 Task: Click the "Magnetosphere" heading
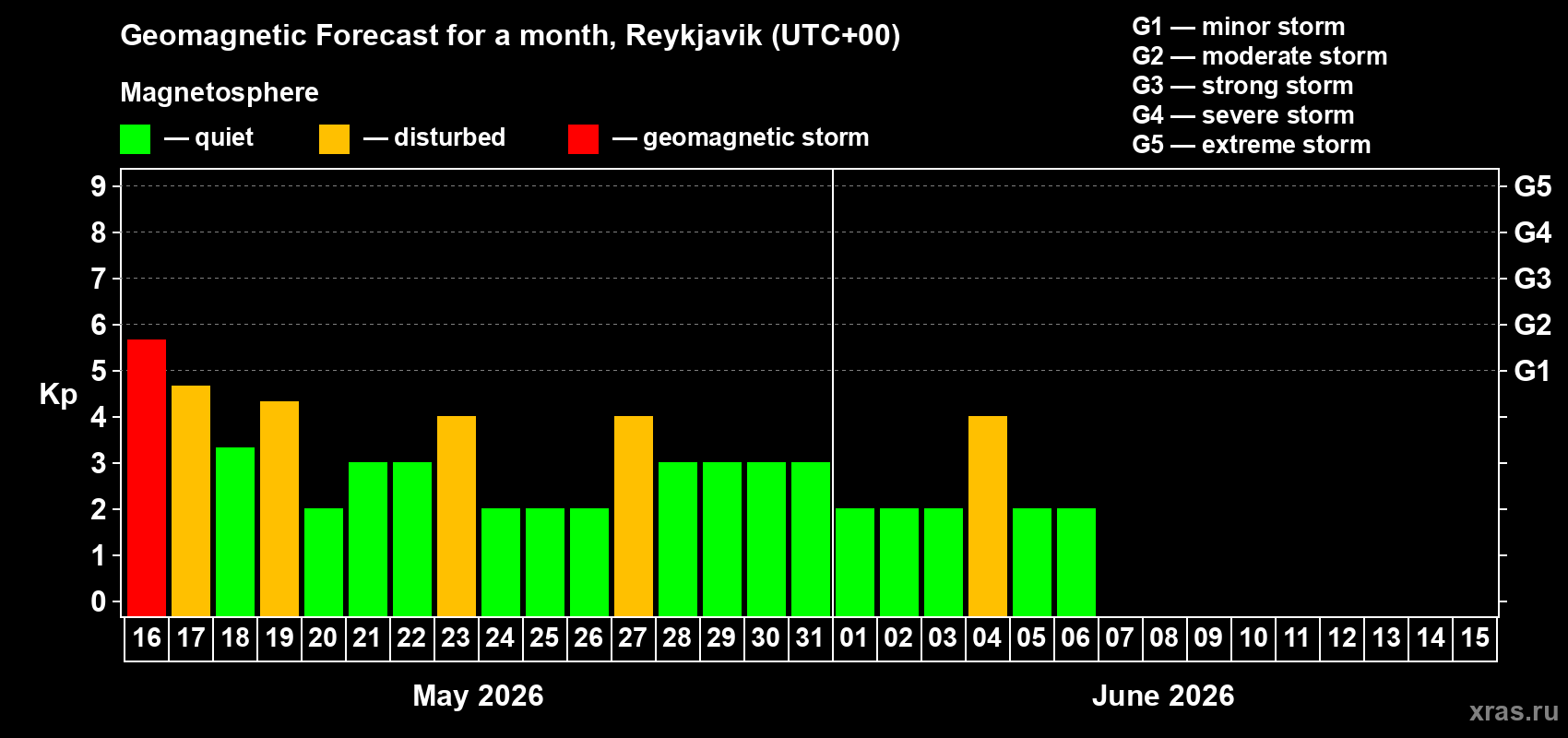[220, 92]
